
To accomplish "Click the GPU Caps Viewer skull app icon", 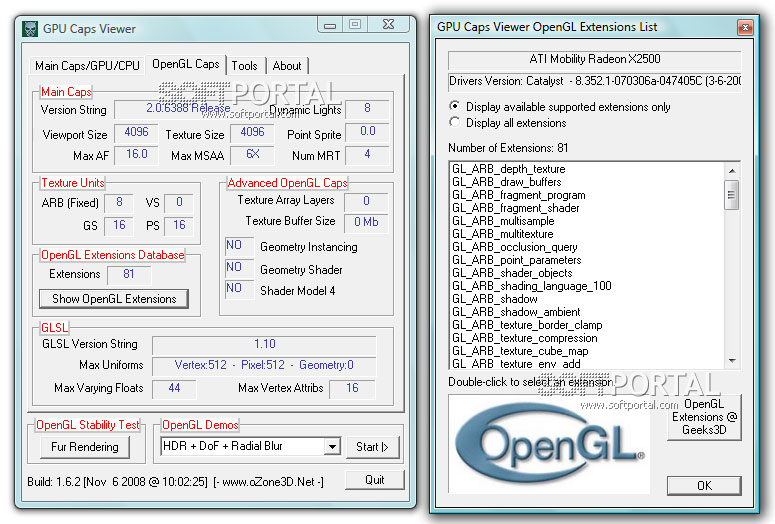I will 30,29.
